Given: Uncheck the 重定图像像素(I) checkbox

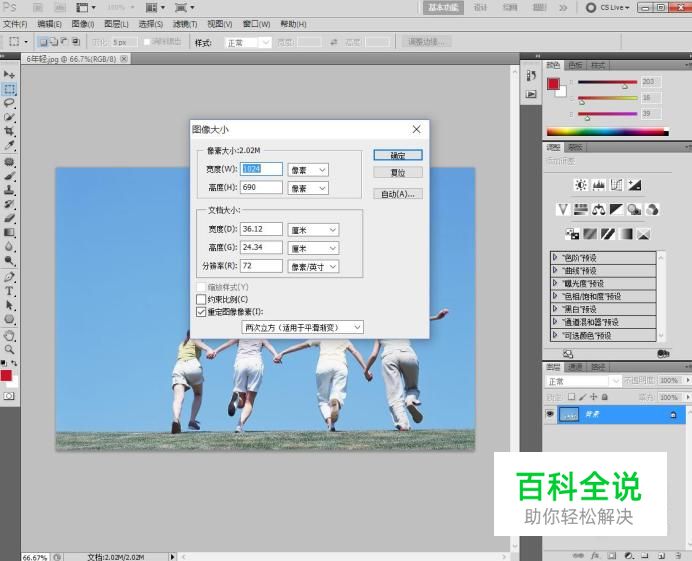Looking at the screenshot, I should [201, 312].
